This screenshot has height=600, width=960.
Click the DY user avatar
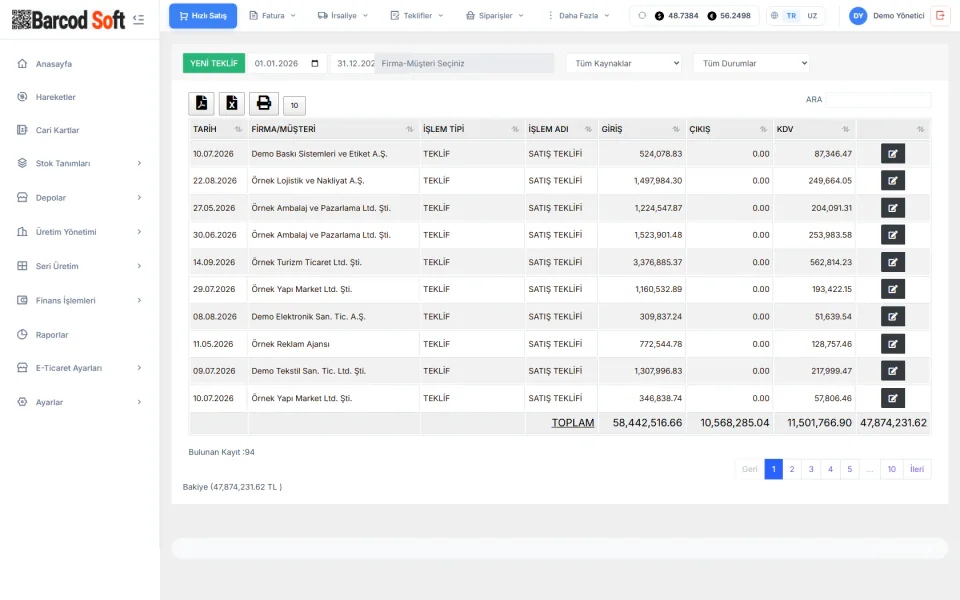tap(858, 16)
